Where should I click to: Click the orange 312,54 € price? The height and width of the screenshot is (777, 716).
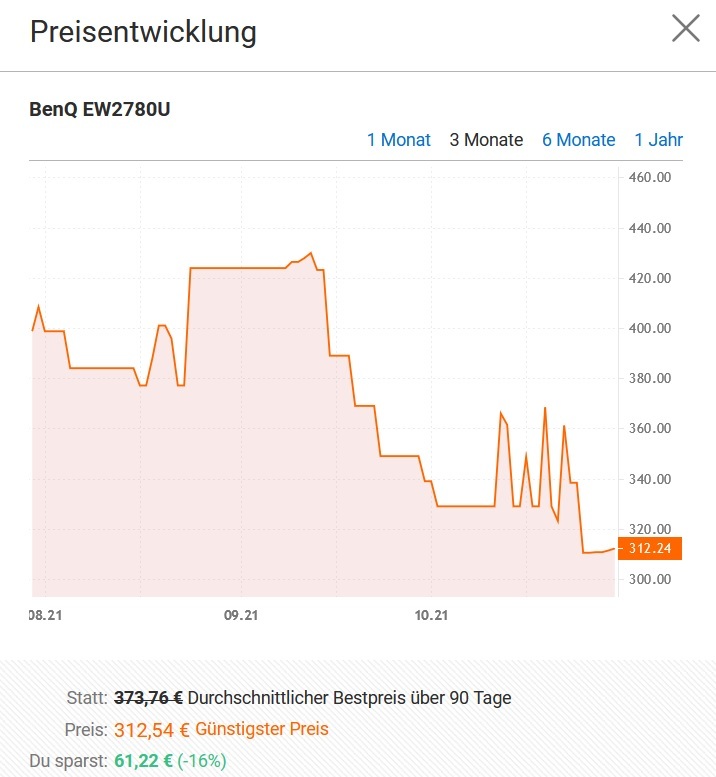[x=152, y=730]
